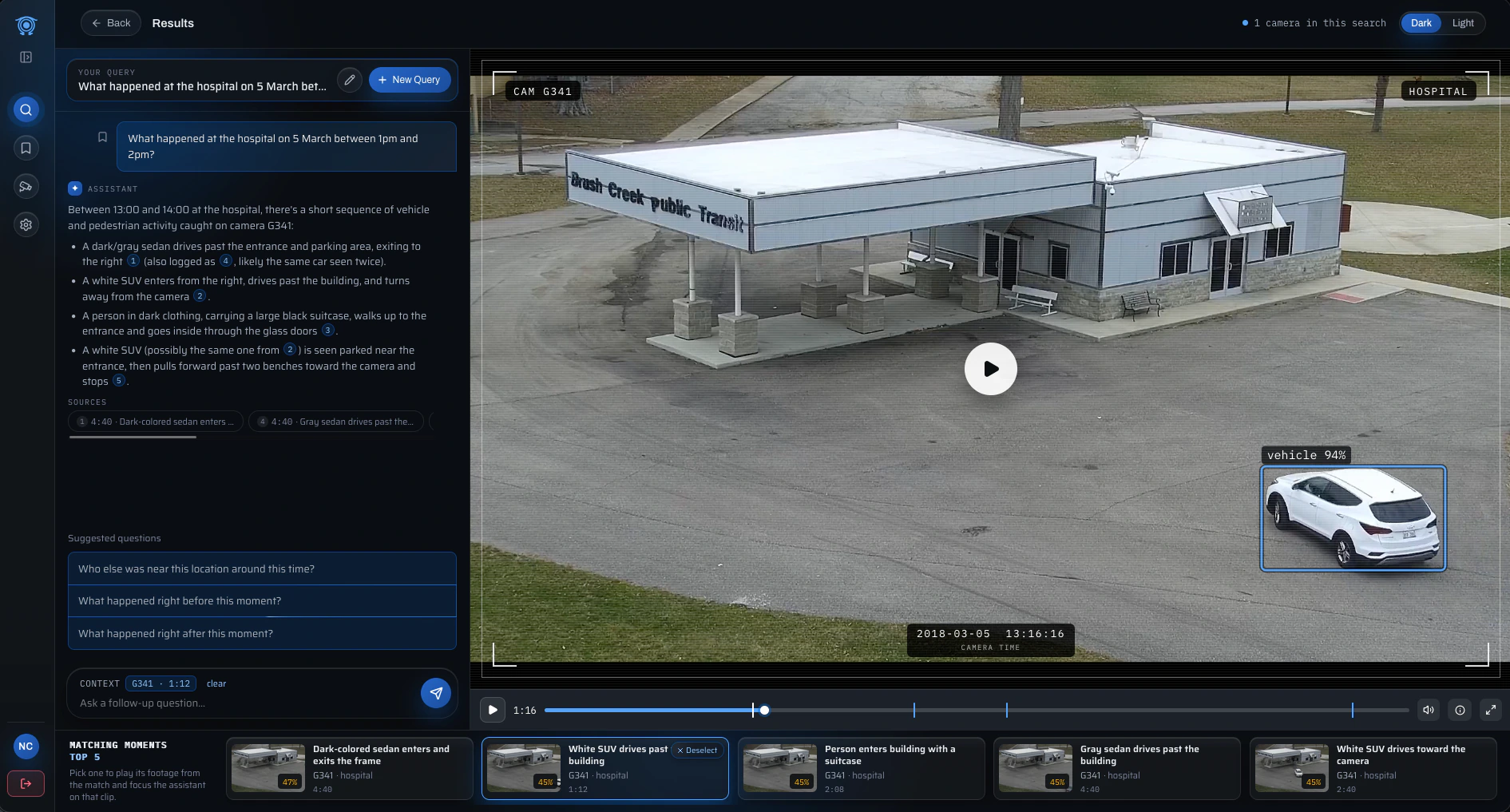Screen dimensions: 1510x812
Task: Clear the G341 context chip
Action: pyautogui.click(x=216, y=684)
